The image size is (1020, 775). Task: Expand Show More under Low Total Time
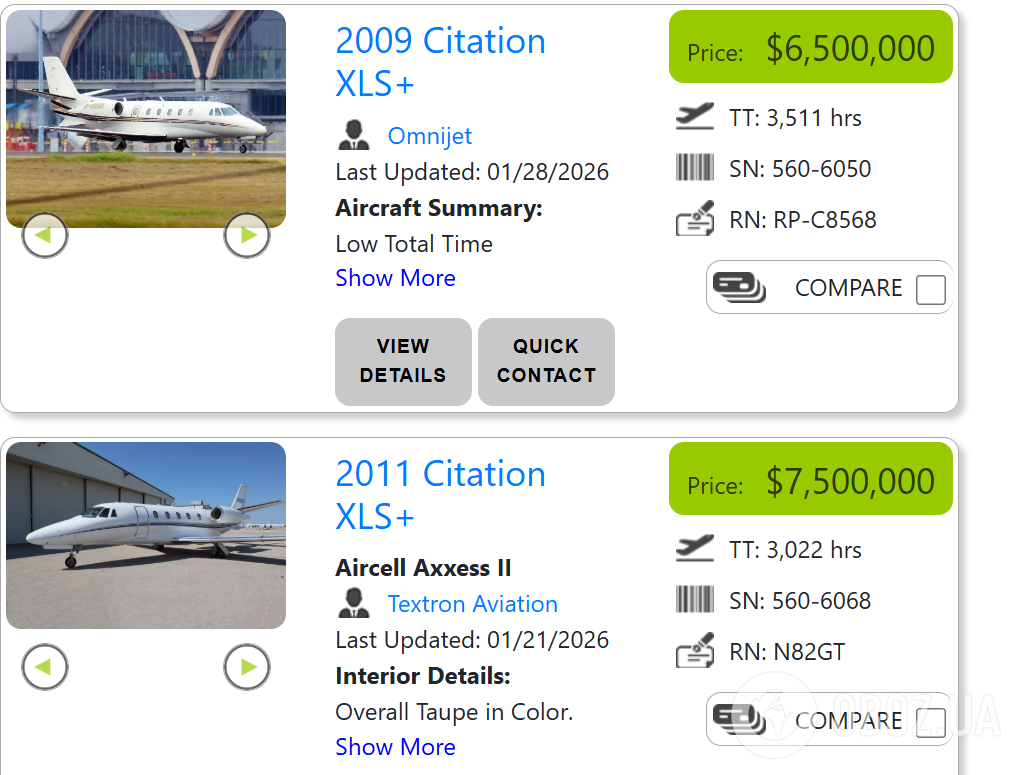coord(395,278)
